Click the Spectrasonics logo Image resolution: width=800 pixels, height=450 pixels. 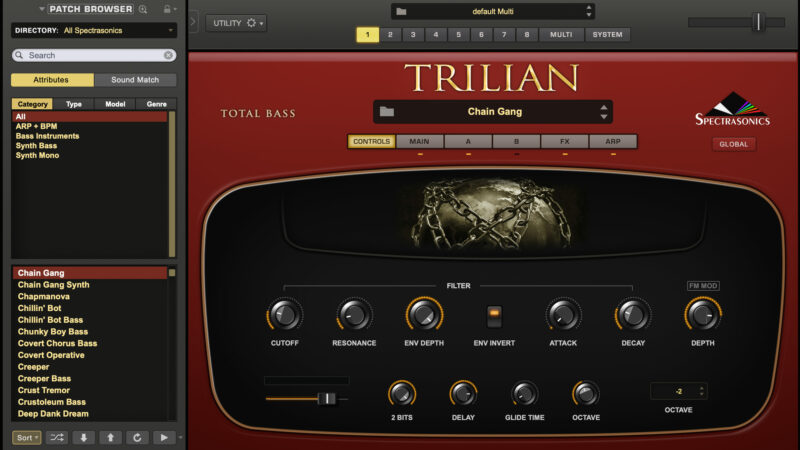click(x=733, y=109)
